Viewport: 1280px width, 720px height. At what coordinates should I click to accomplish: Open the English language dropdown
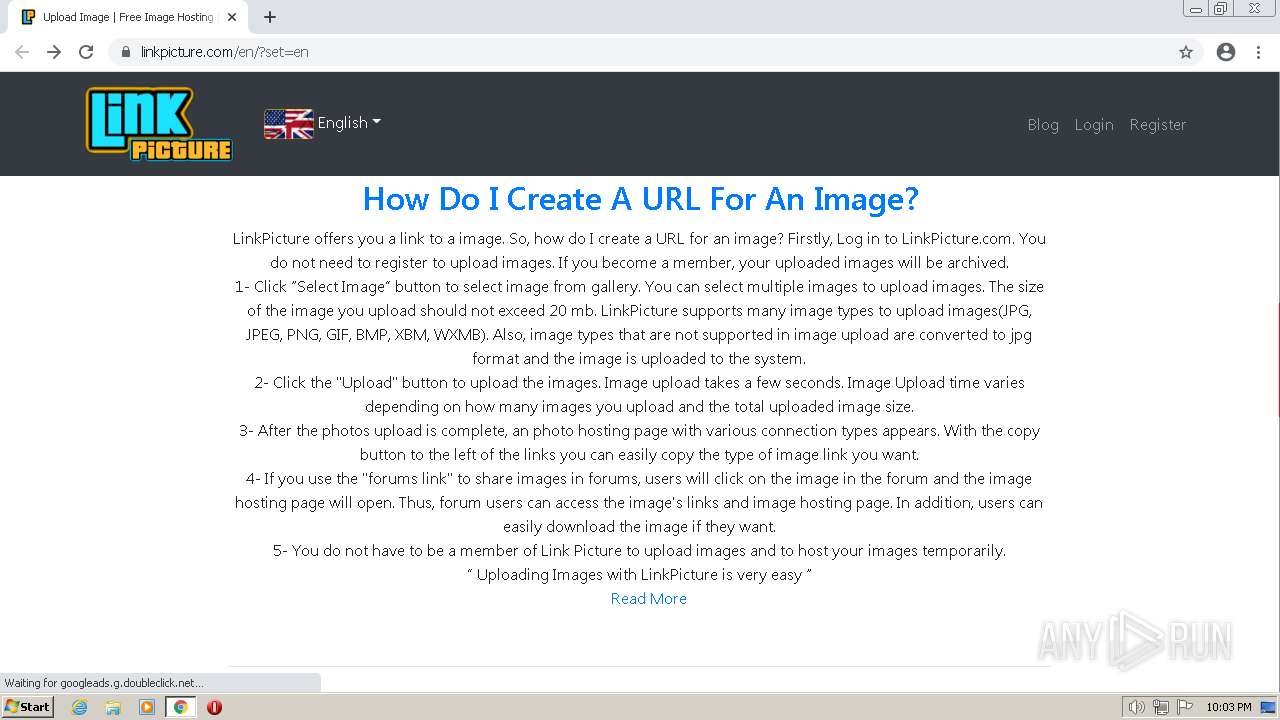pyautogui.click(x=349, y=123)
